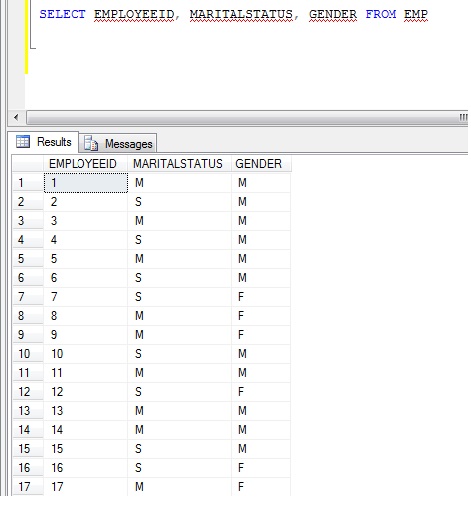The height and width of the screenshot is (523, 471).
Task: Click the Results grid icon
Action: click(x=23, y=142)
